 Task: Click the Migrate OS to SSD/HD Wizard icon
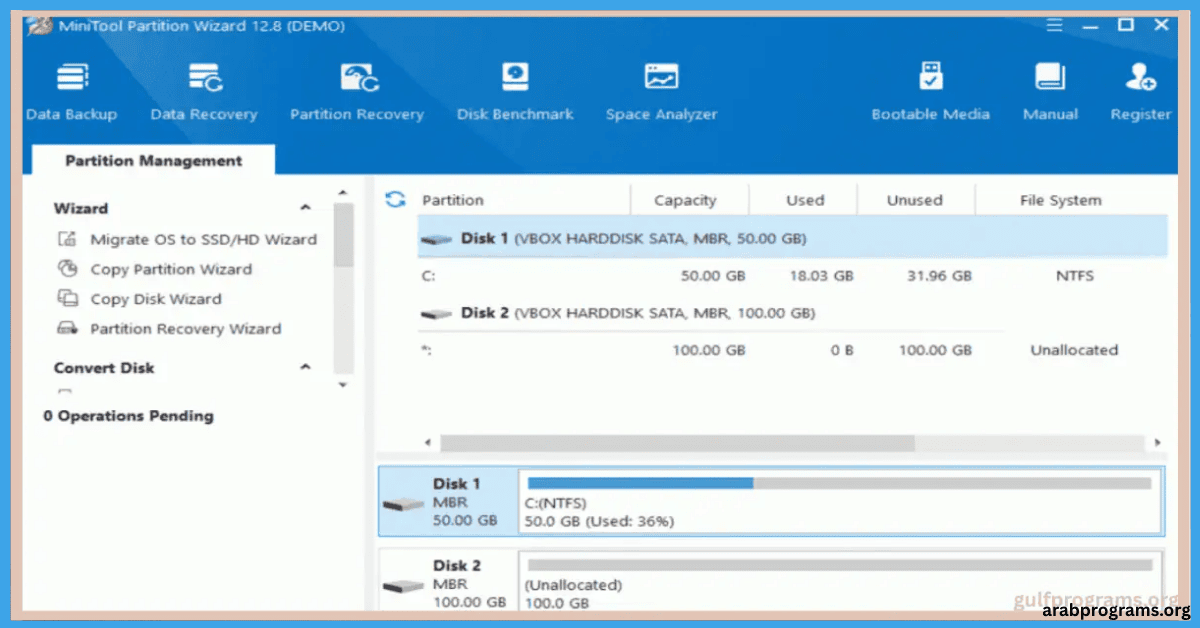point(67,239)
